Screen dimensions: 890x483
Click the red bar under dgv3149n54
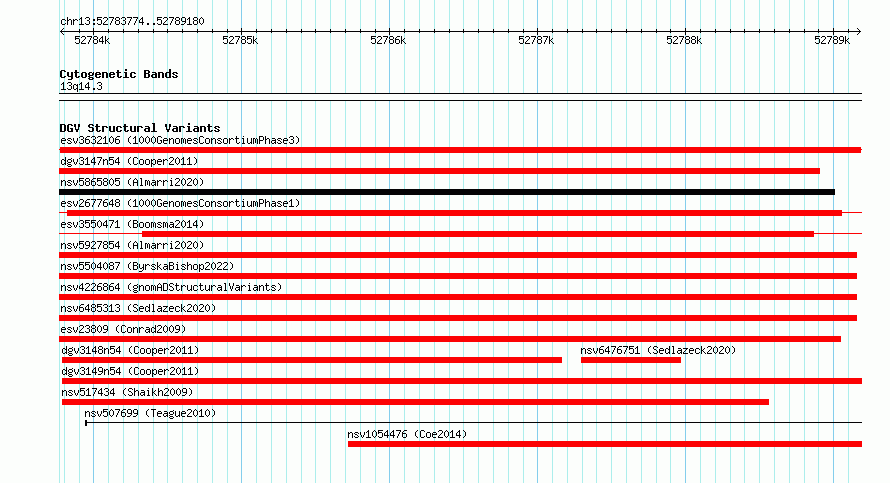[462, 381]
